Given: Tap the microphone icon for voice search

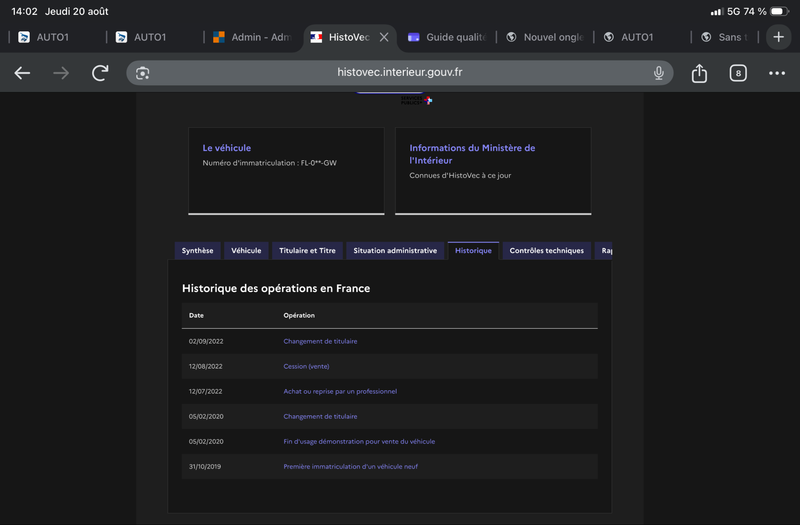Looking at the screenshot, I should pos(659,73).
